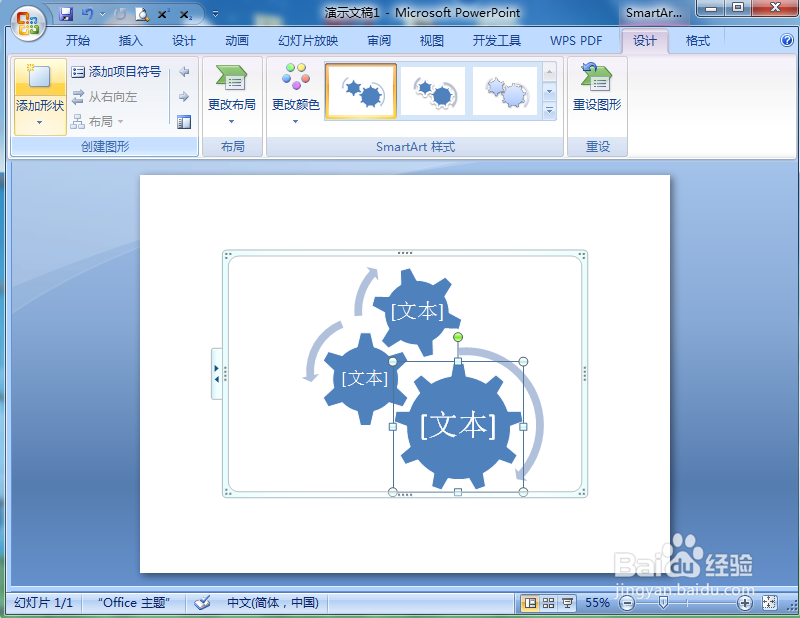
Task: Click the 重设图形 button
Action: click(x=597, y=87)
